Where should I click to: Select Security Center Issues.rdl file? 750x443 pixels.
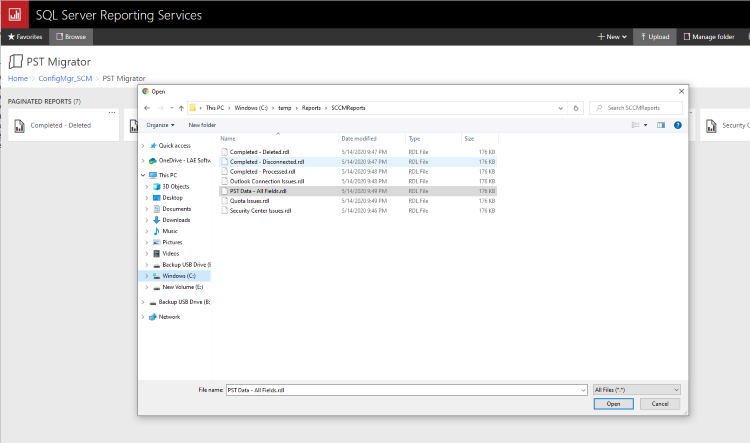358,210
